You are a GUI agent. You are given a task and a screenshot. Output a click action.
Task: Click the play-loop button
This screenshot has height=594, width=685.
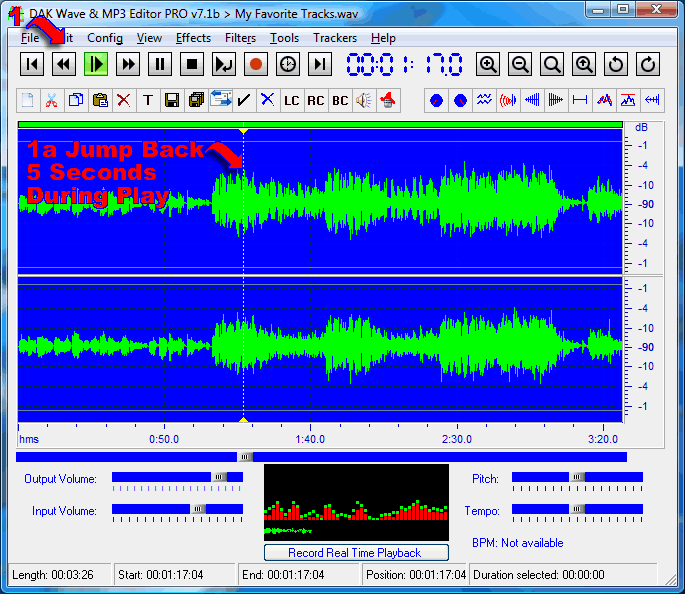[x=224, y=65]
